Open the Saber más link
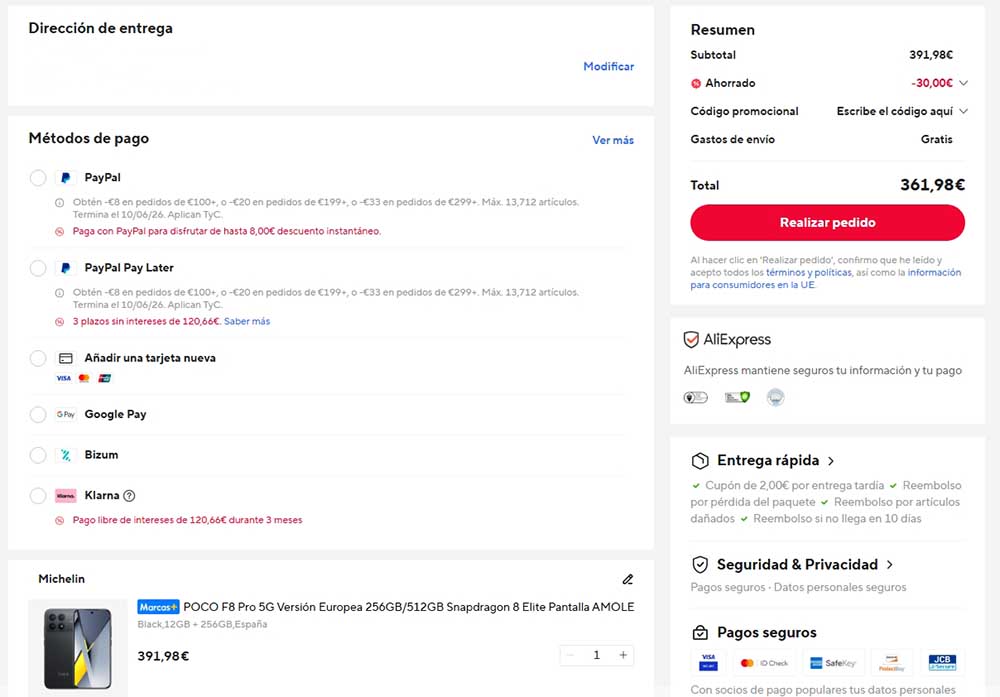 (247, 321)
